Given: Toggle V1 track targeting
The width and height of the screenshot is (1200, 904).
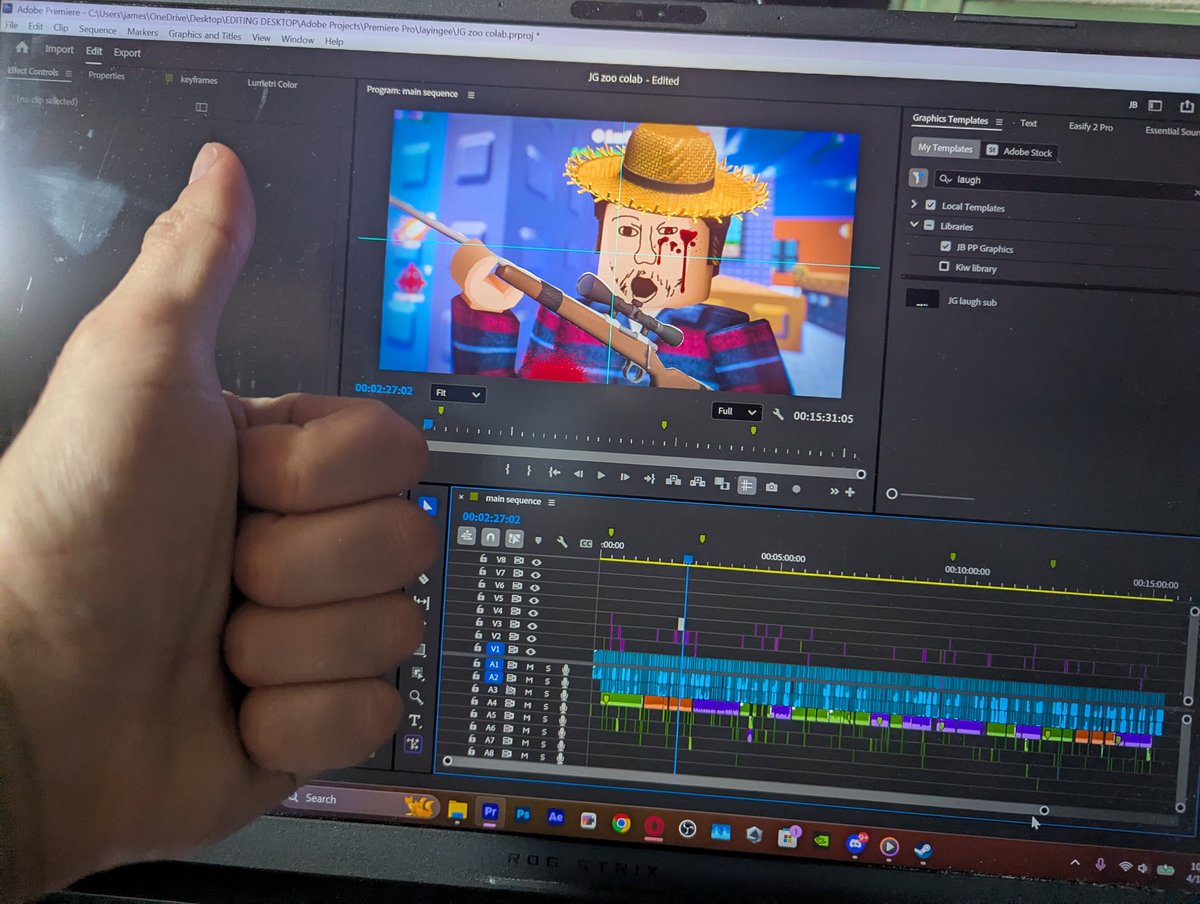Looking at the screenshot, I should click(494, 648).
